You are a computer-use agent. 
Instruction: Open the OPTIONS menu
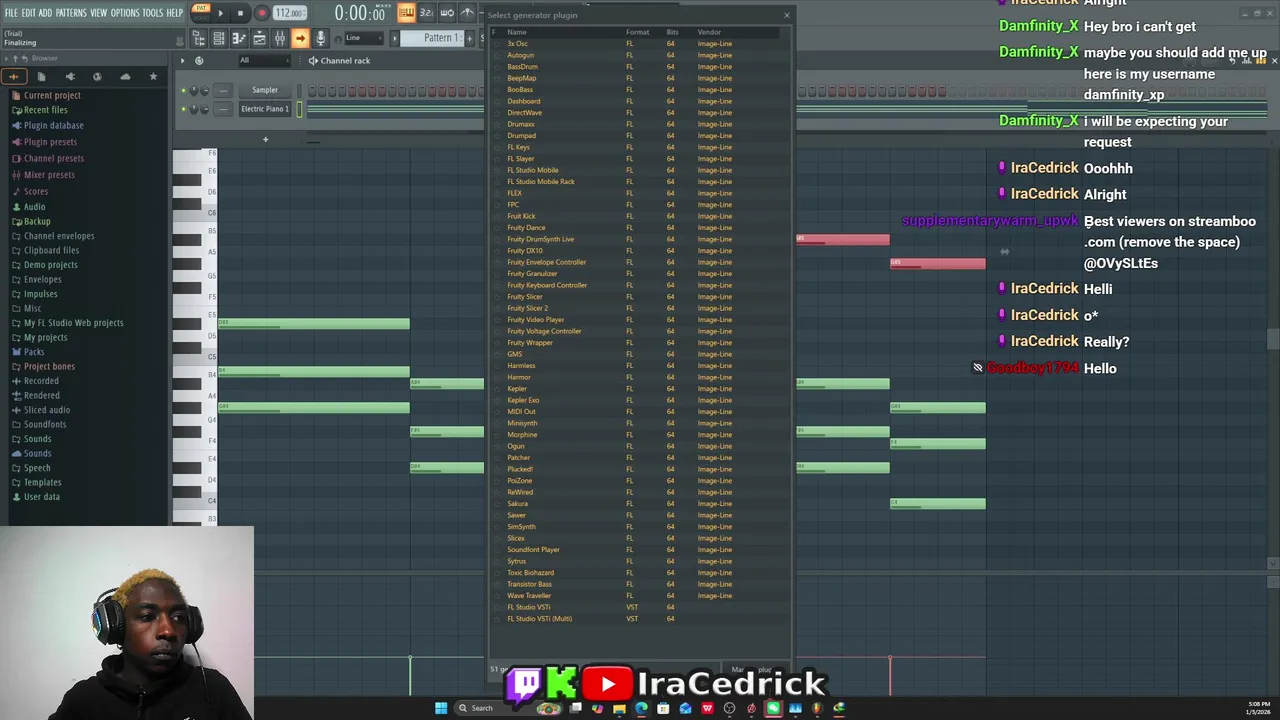point(125,13)
